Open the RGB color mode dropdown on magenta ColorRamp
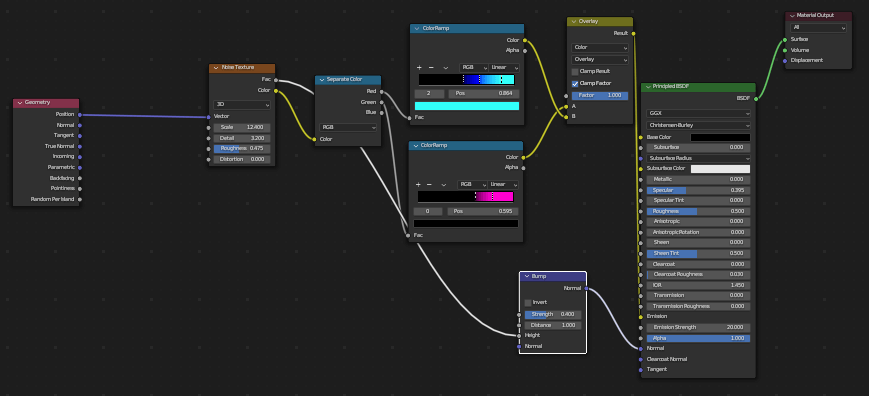This screenshot has width=869, height=396. pos(472,184)
